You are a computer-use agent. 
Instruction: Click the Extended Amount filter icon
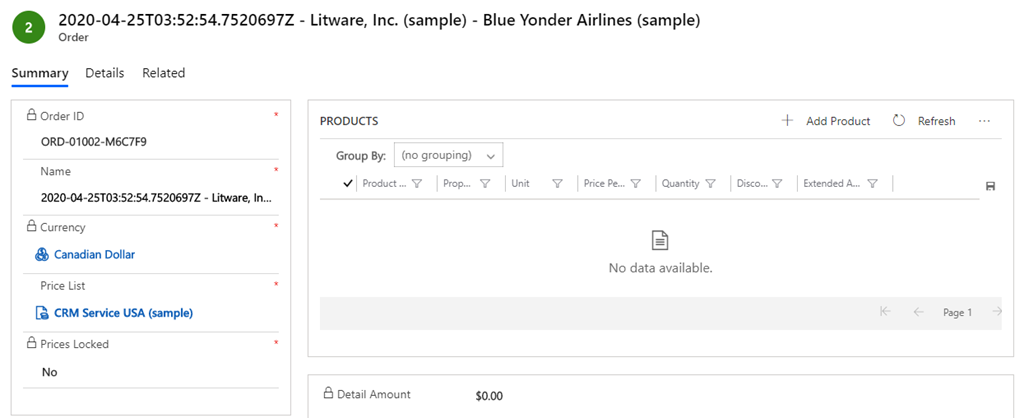pyautogui.click(x=872, y=184)
